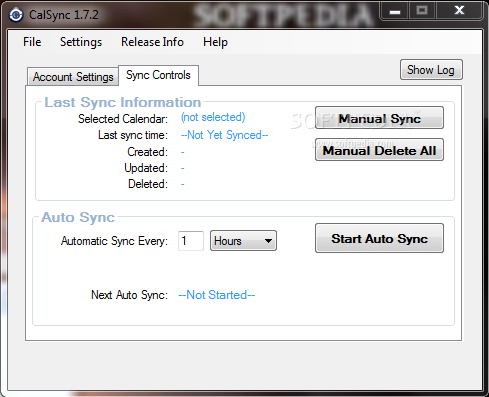Click the '--Not Started--' next sync value
This screenshot has width=489, height=397.
click(217, 295)
